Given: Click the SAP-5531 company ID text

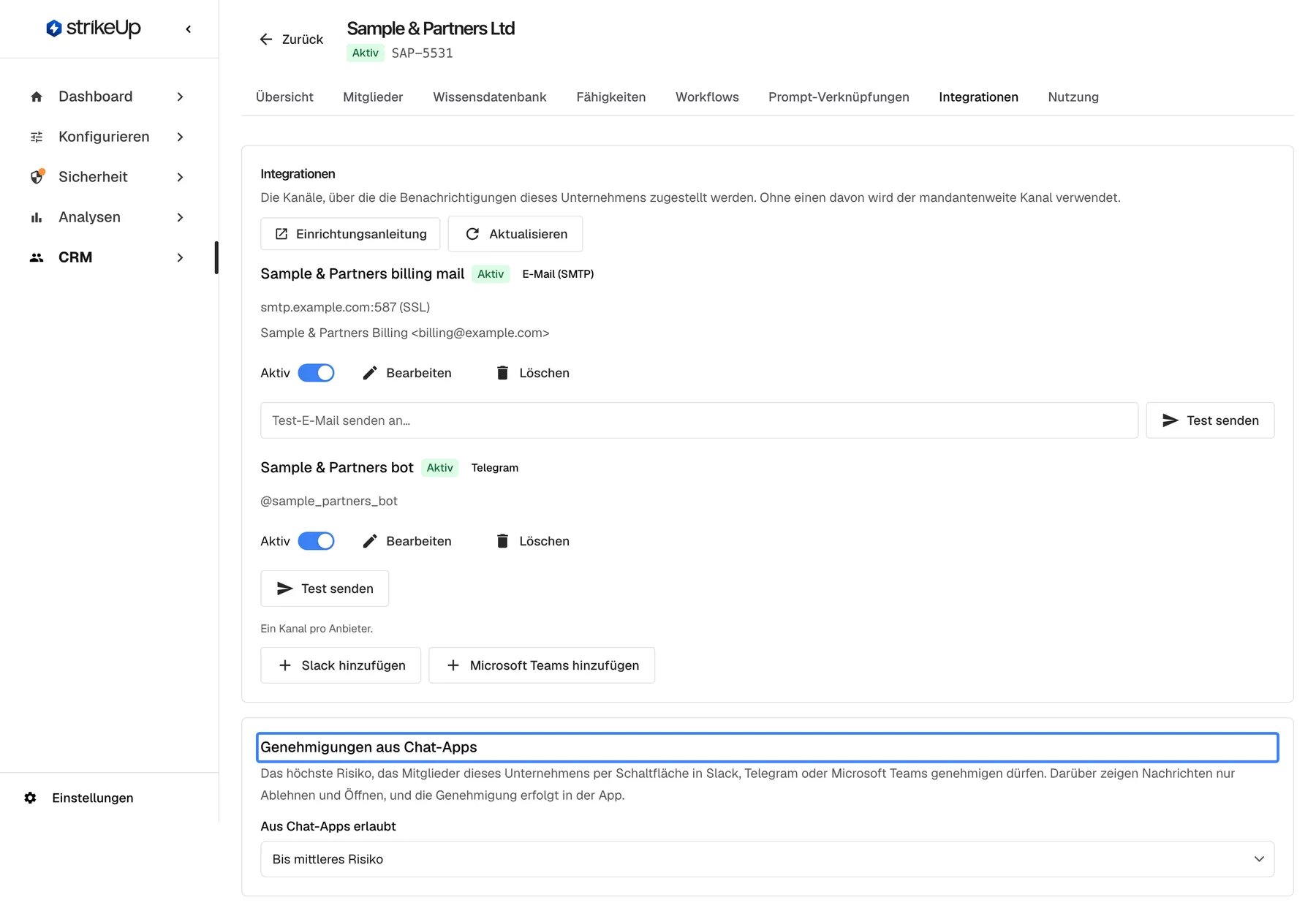Looking at the screenshot, I should click(x=423, y=53).
